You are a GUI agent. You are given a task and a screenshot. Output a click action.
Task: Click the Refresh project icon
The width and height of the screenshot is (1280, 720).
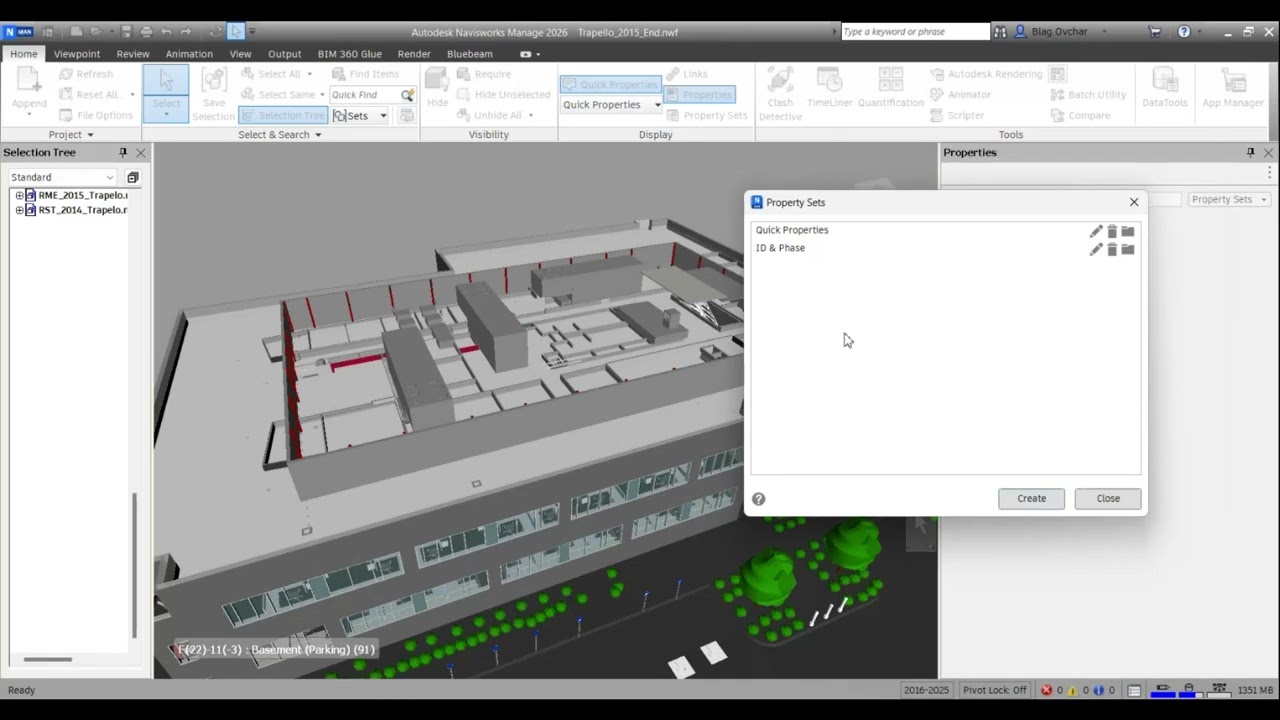(x=85, y=74)
